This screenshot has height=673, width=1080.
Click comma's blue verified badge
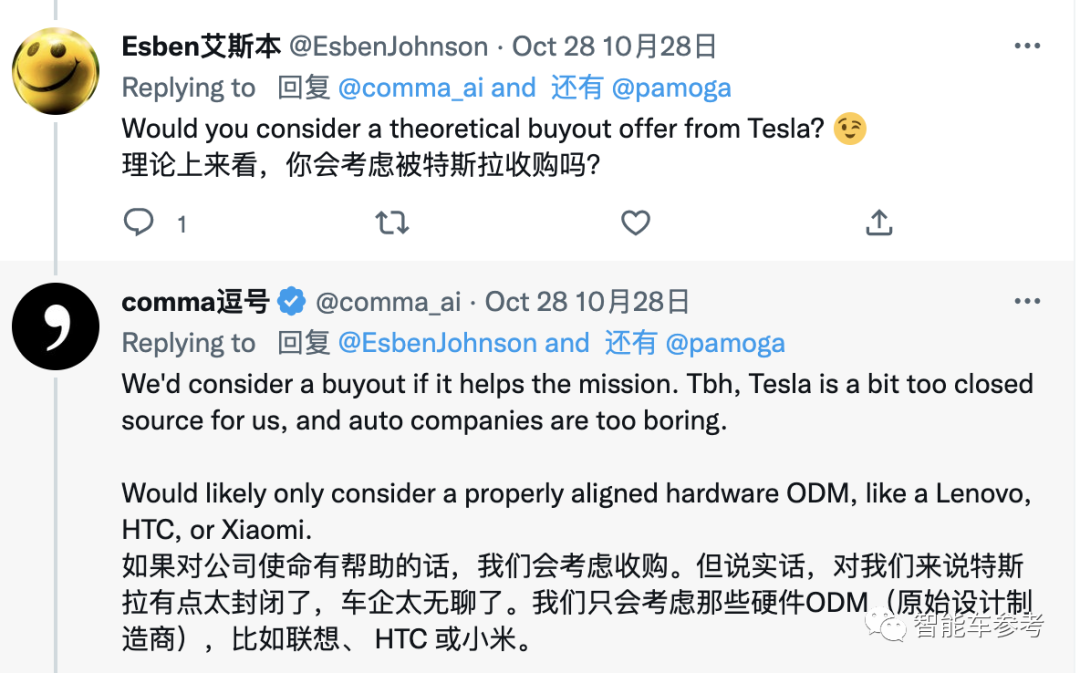[292, 301]
